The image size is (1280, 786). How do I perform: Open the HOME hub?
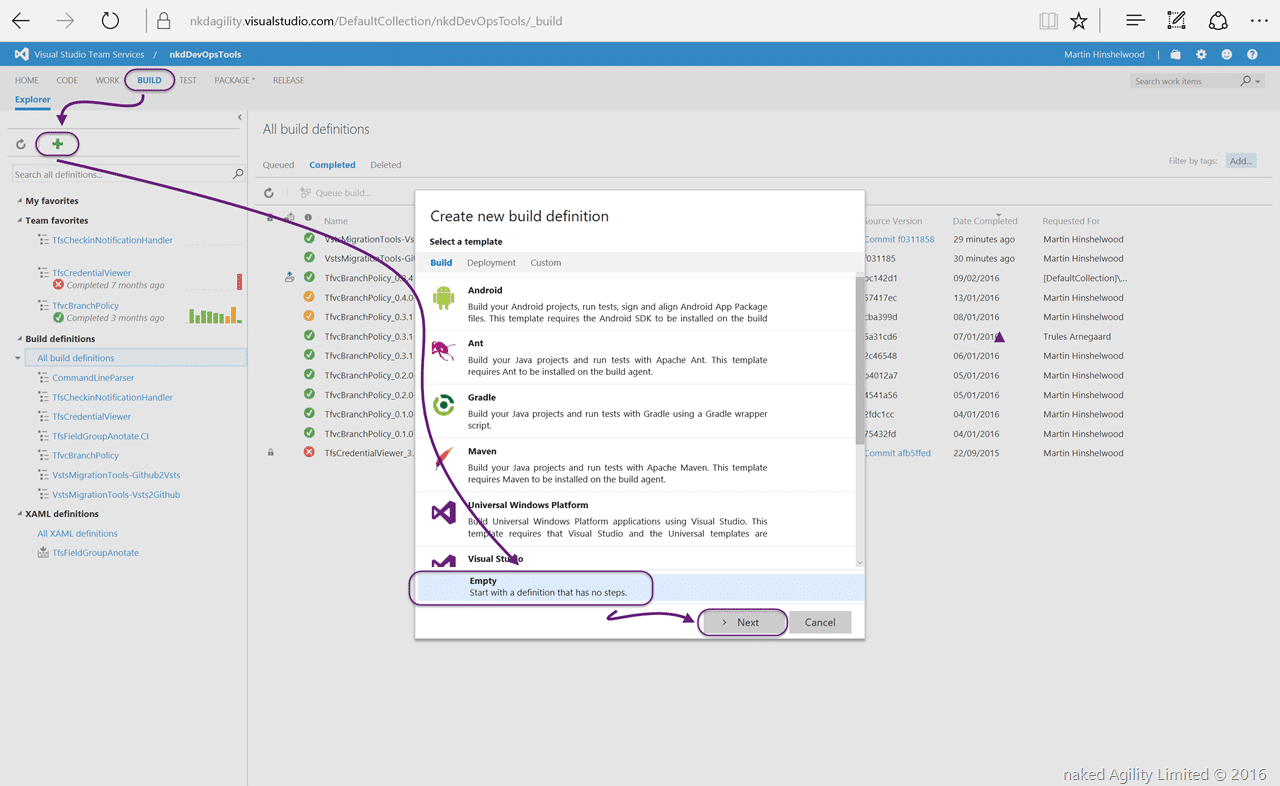click(27, 80)
